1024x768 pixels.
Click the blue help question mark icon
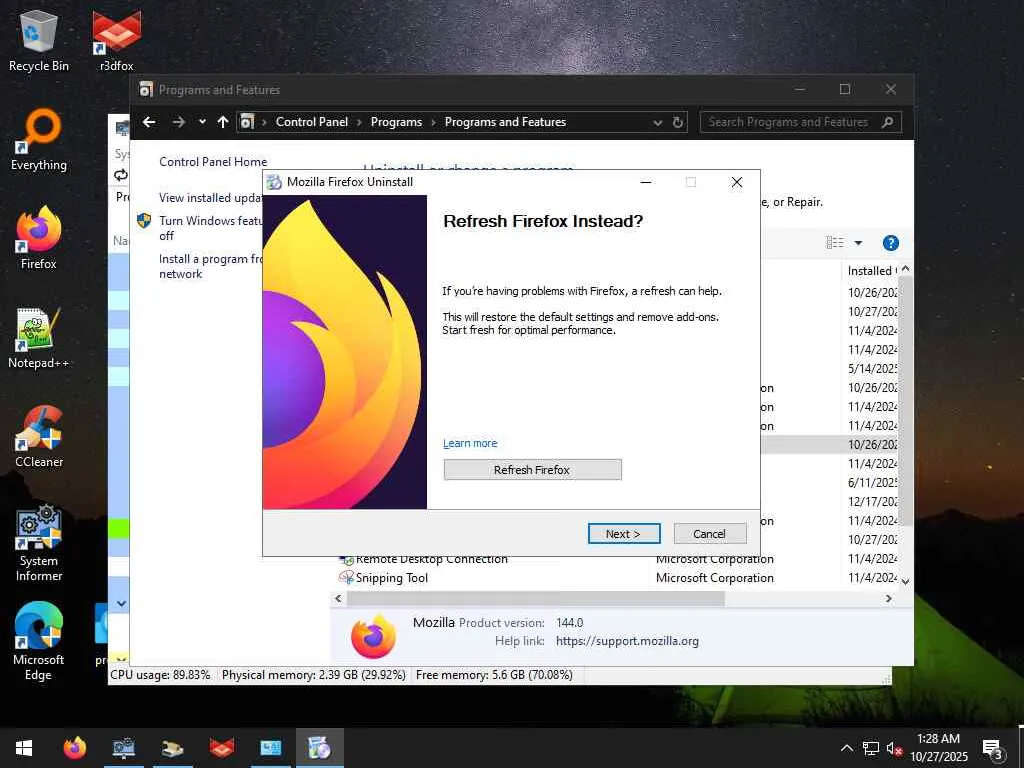[x=890, y=243]
